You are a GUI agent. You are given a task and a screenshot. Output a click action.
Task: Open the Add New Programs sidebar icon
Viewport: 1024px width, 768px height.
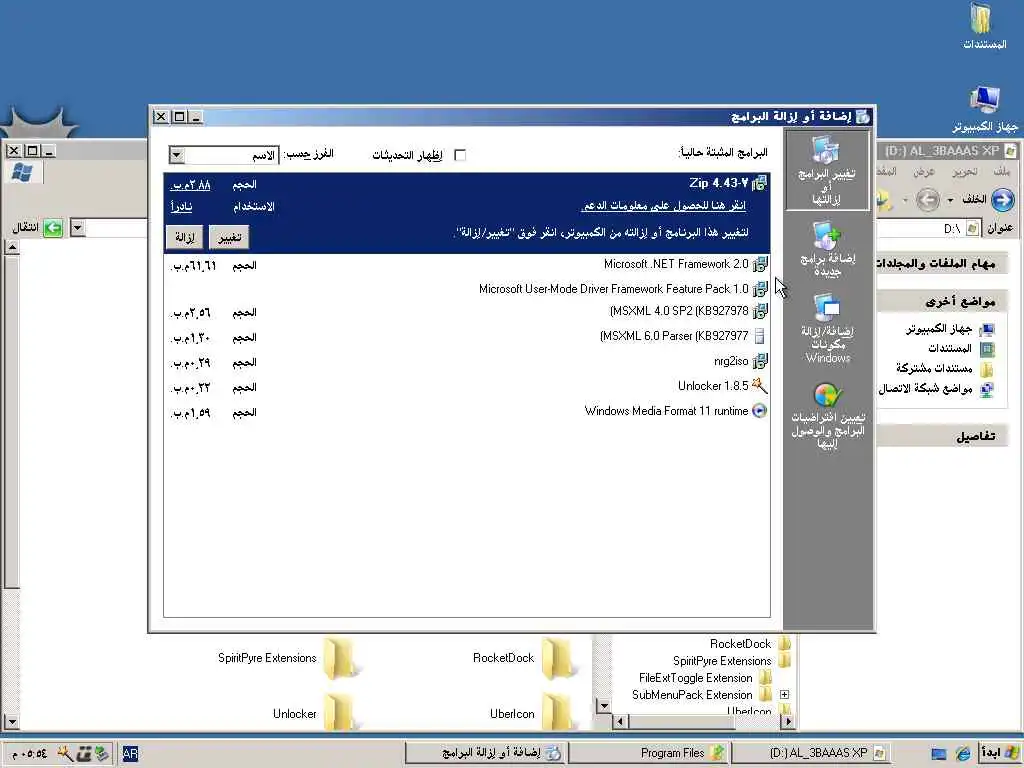click(825, 235)
